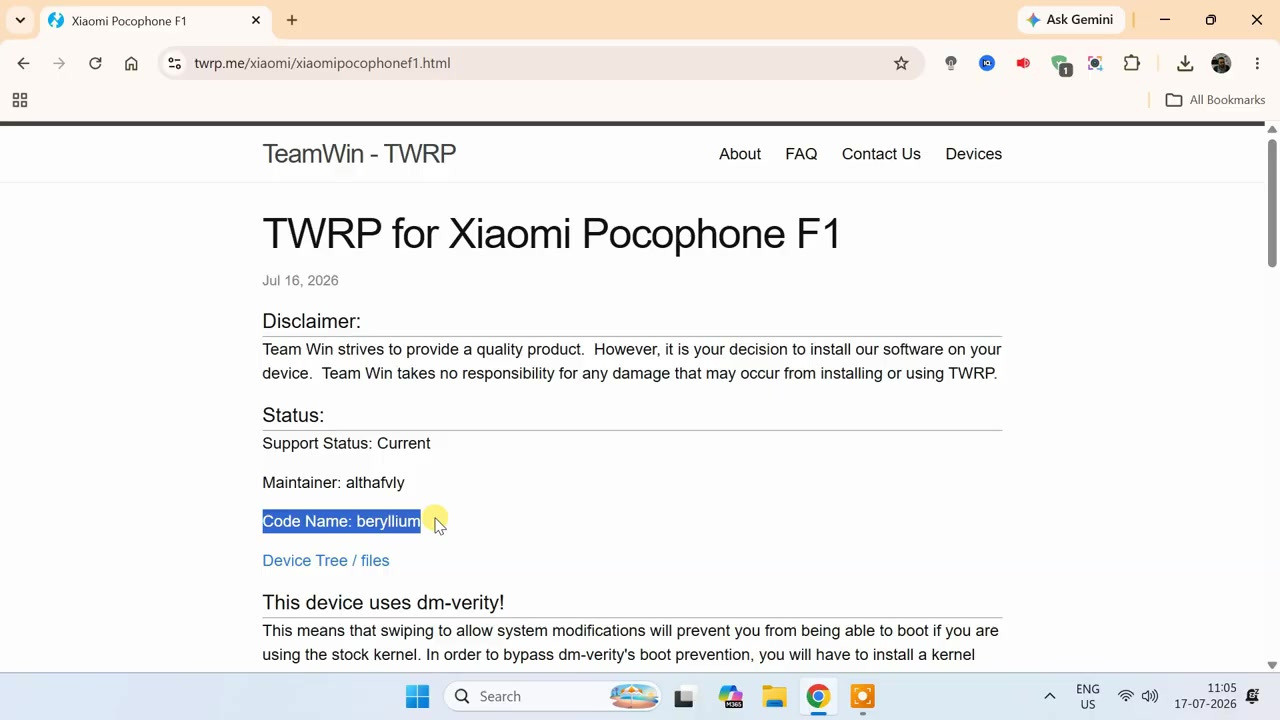Click the Windows taskbar Search box
This screenshot has height=720, width=1280.
click(554, 696)
